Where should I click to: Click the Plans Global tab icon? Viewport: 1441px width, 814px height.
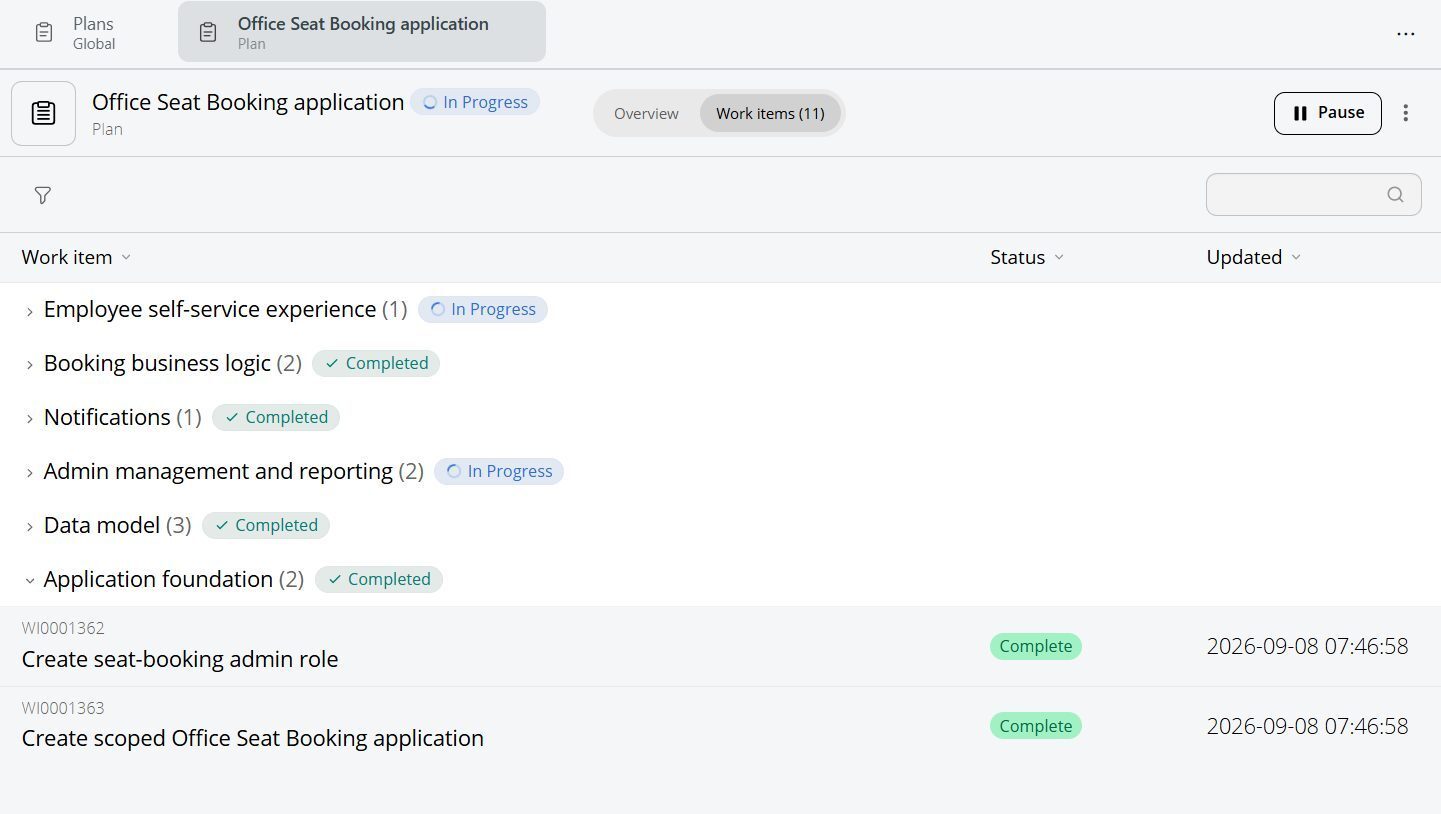pyautogui.click(x=44, y=33)
